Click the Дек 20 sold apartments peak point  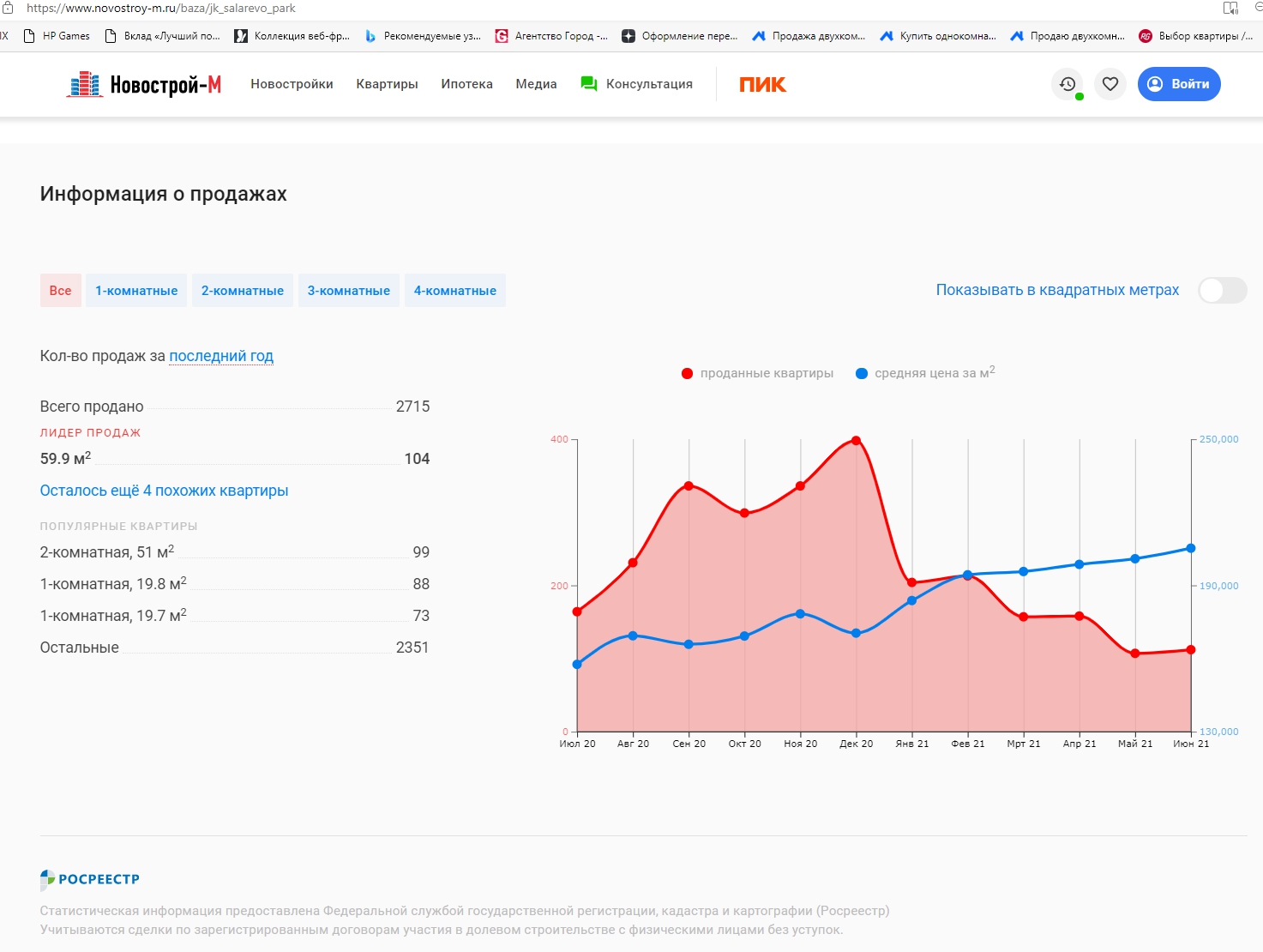tap(856, 441)
